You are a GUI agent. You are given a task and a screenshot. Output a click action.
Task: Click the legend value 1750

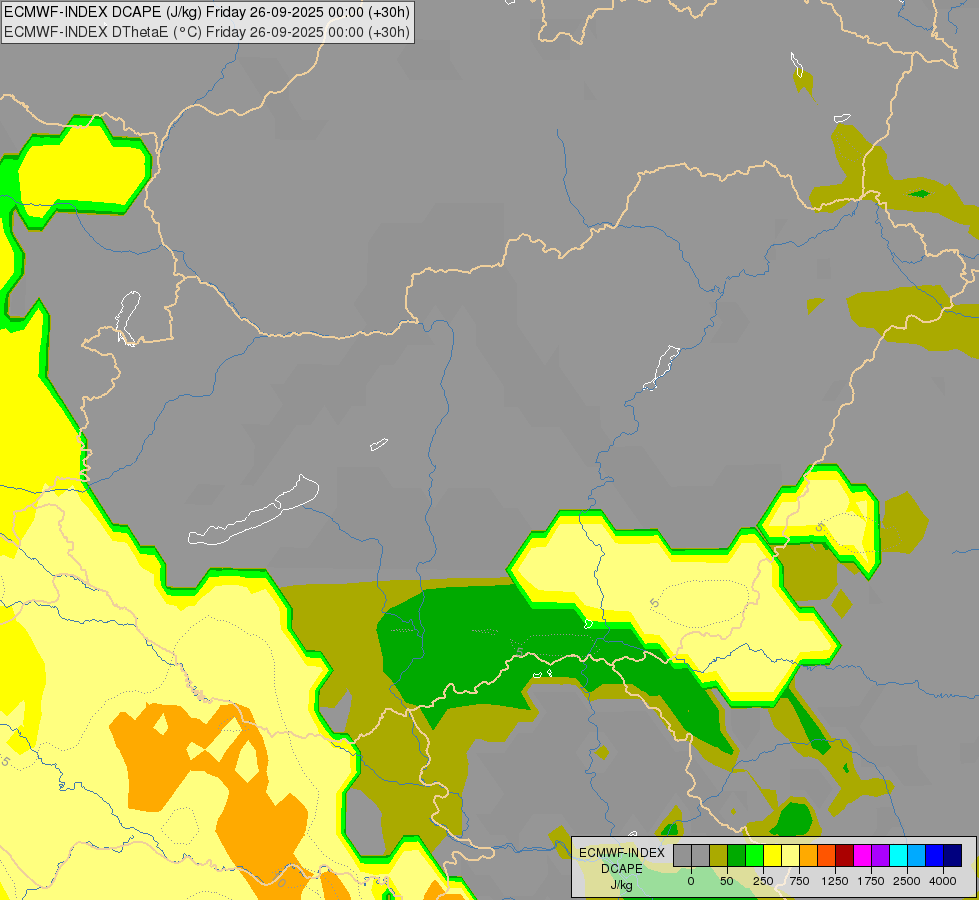point(871,881)
